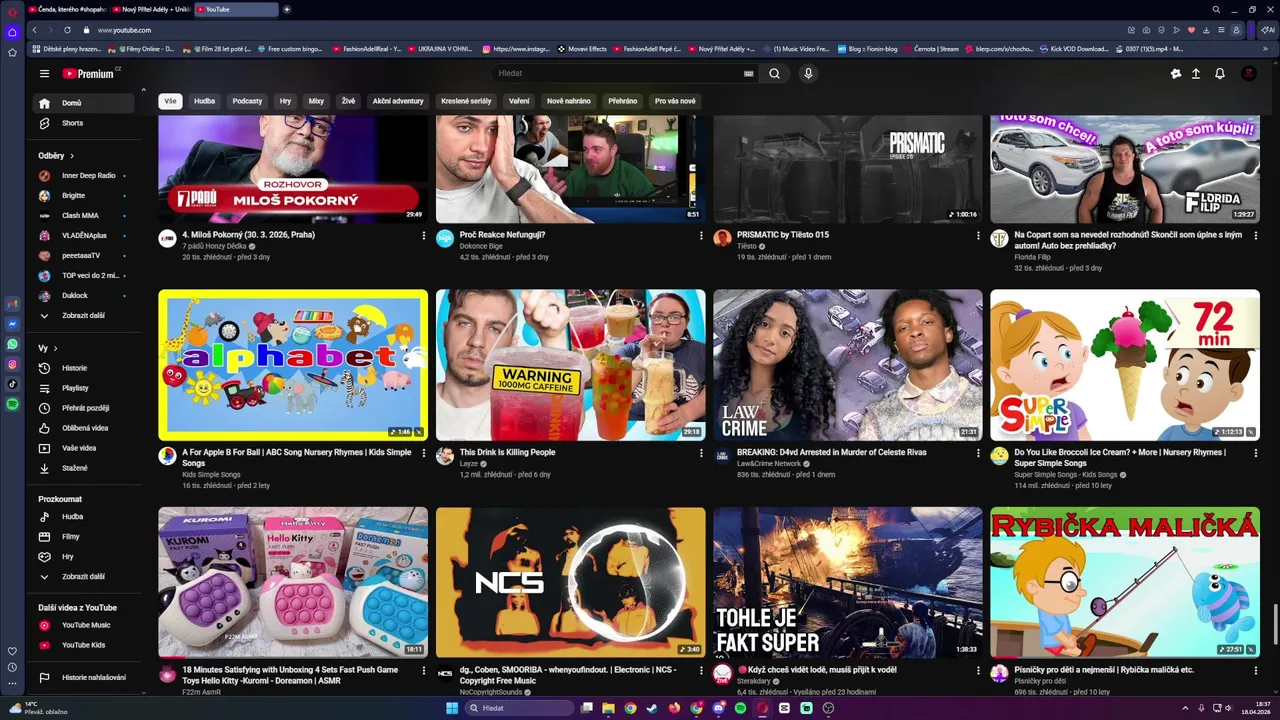The height and width of the screenshot is (720, 1280).
Task: Select the Živě filter chip
Action: point(348,101)
